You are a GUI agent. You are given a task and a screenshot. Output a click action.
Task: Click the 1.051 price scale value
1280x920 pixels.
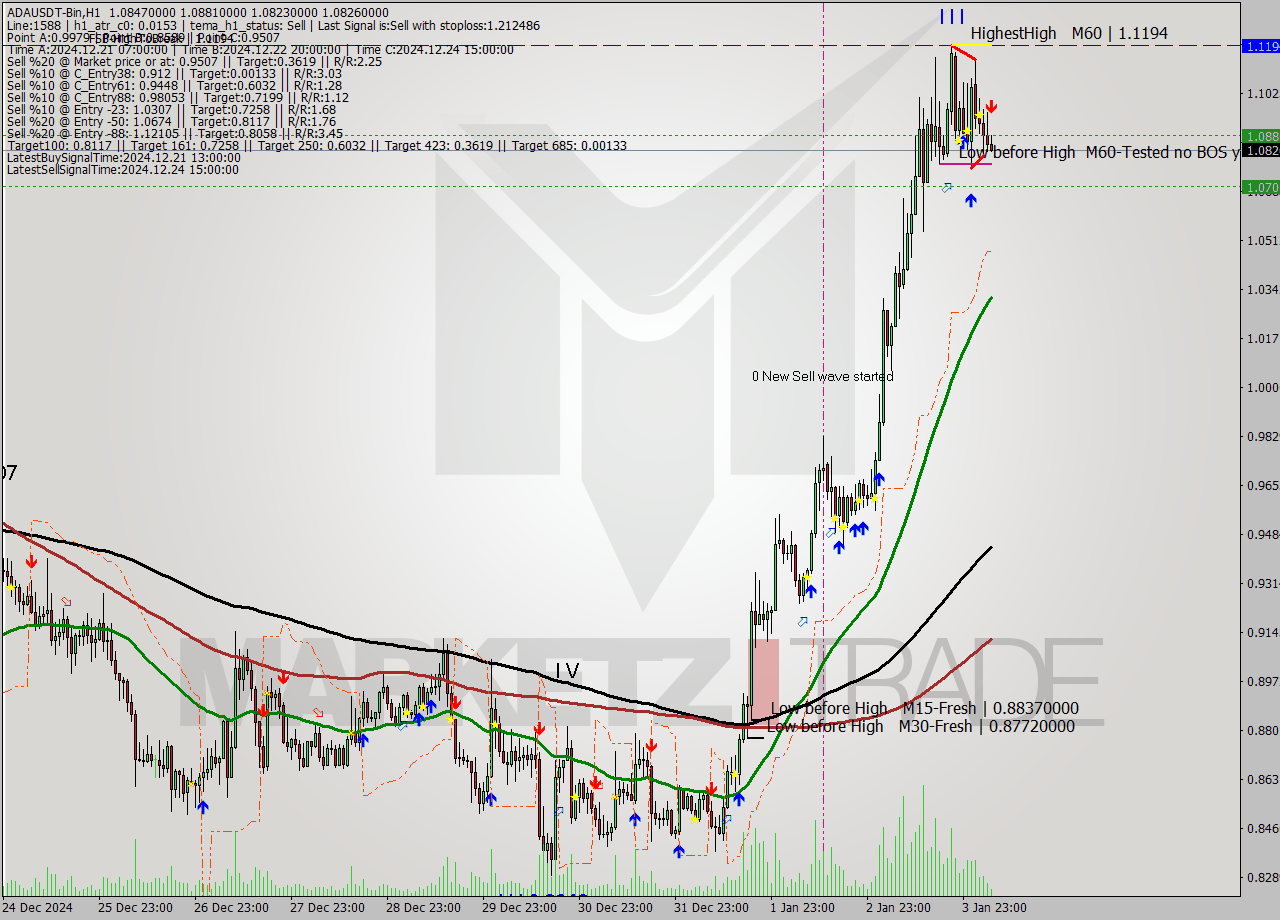click(1262, 240)
